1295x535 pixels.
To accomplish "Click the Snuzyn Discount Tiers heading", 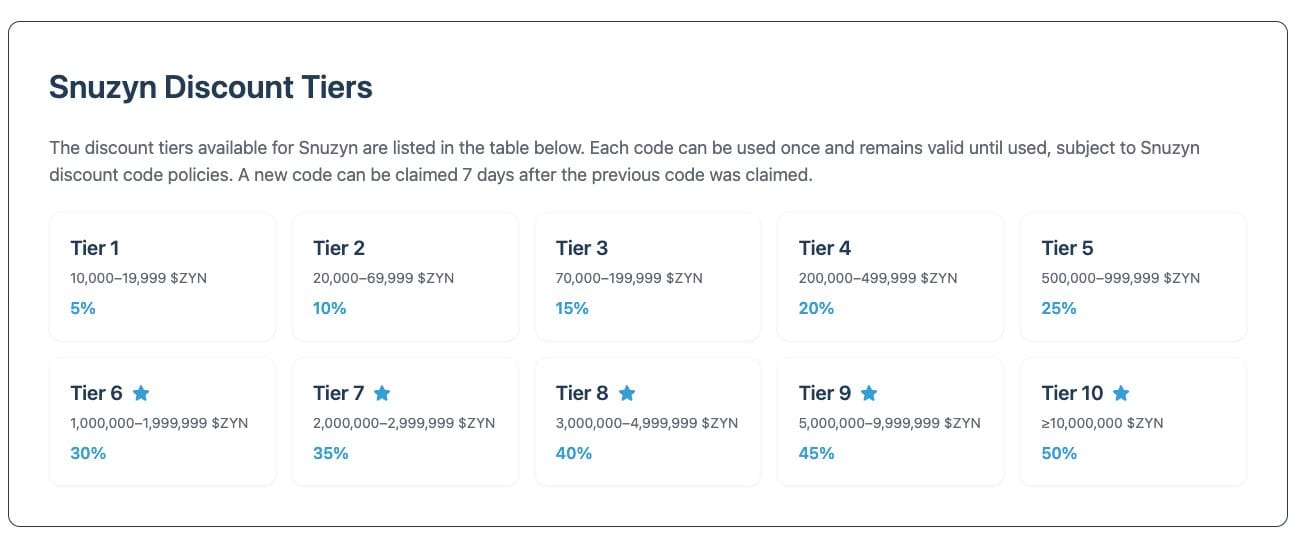I will coord(211,87).
